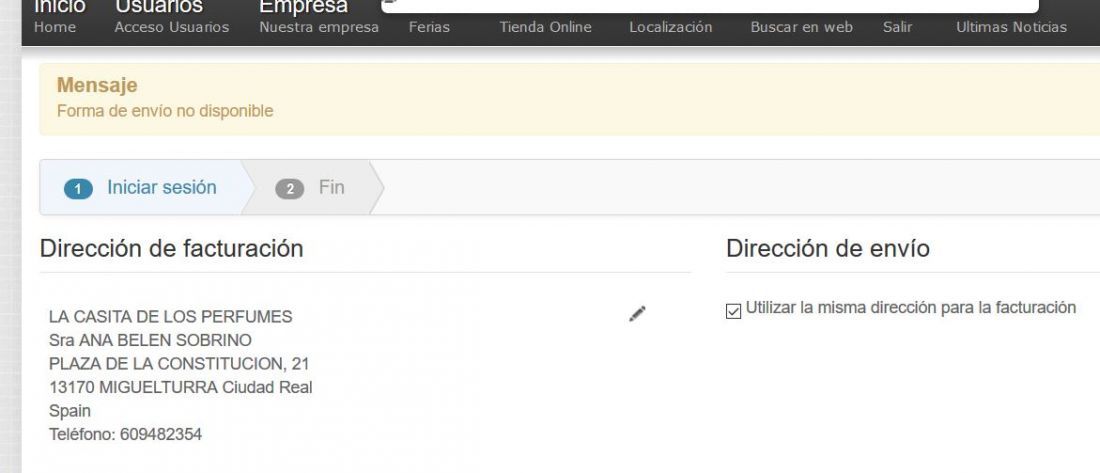Open Tienda Online from navigation

coord(545,27)
